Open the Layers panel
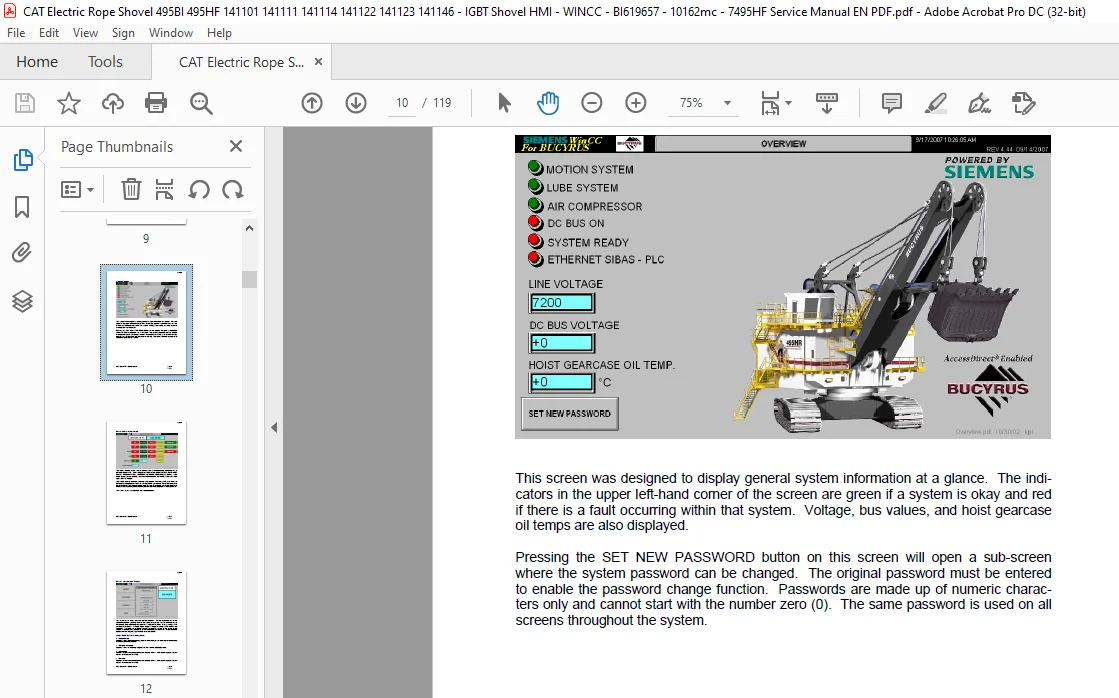The image size is (1119, 698). [x=22, y=301]
